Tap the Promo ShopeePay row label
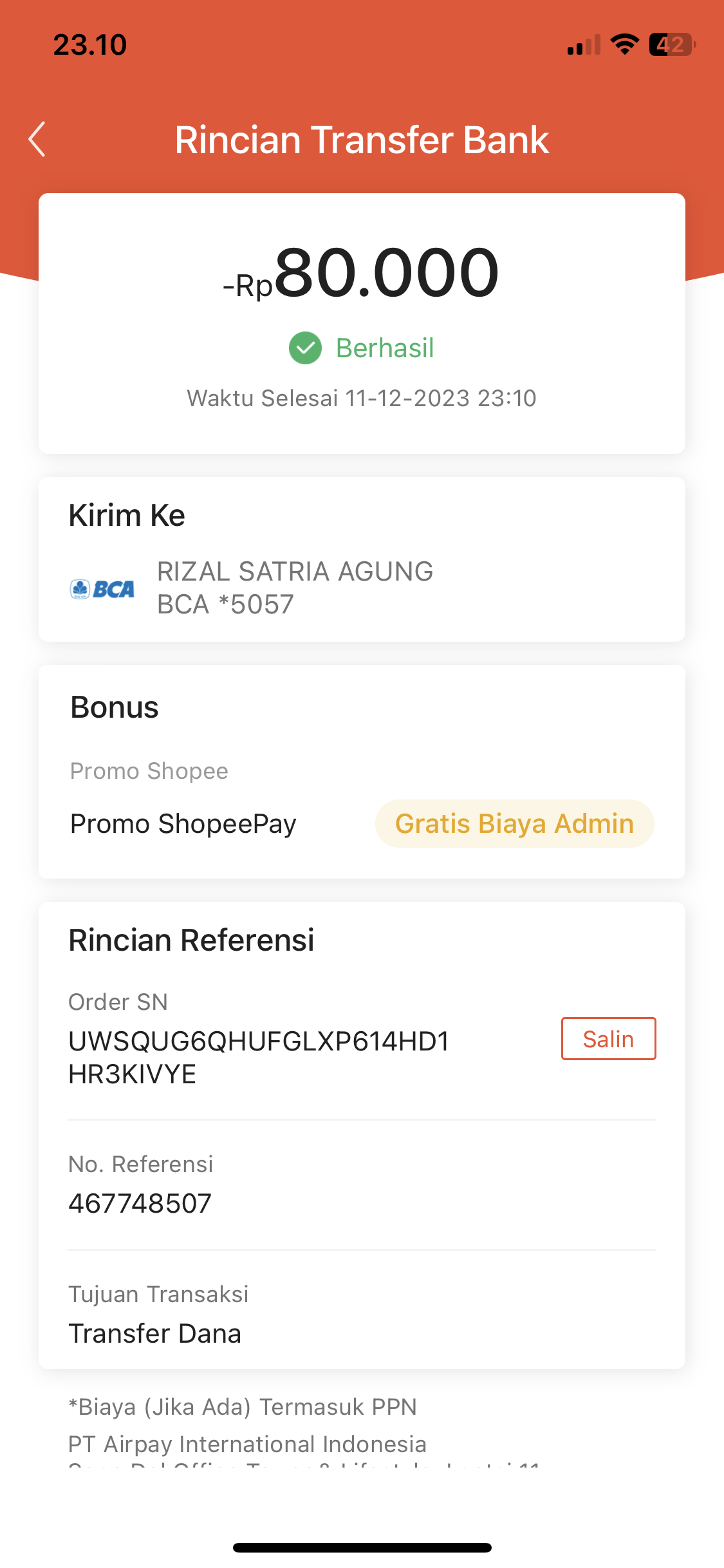This screenshot has height=1568, width=724. pos(183,823)
